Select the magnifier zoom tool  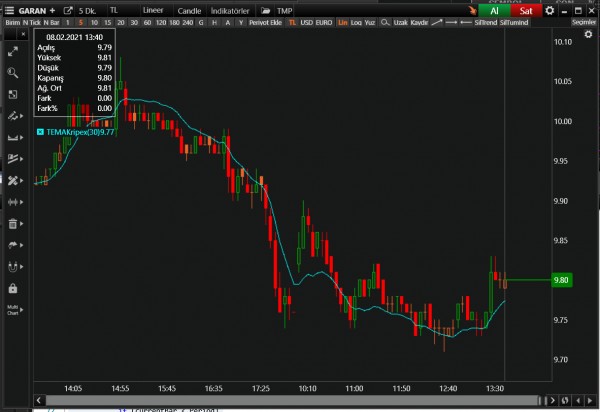(14, 73)
